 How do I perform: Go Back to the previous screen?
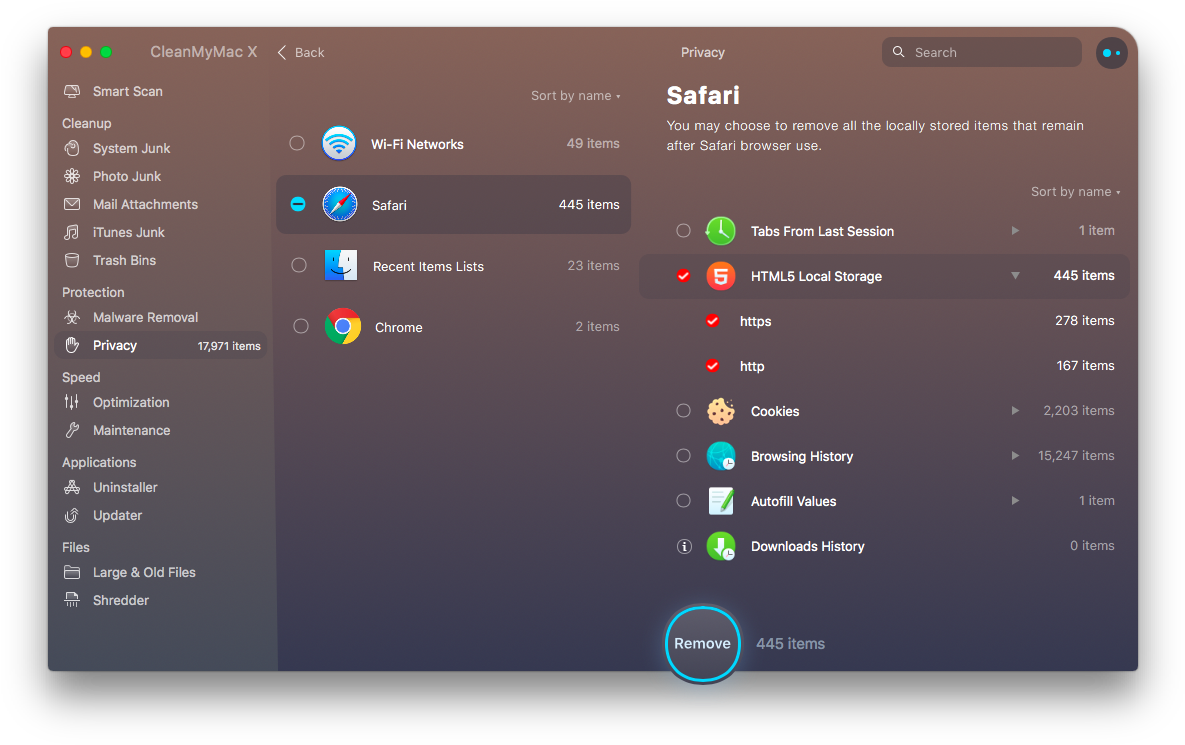301,52
